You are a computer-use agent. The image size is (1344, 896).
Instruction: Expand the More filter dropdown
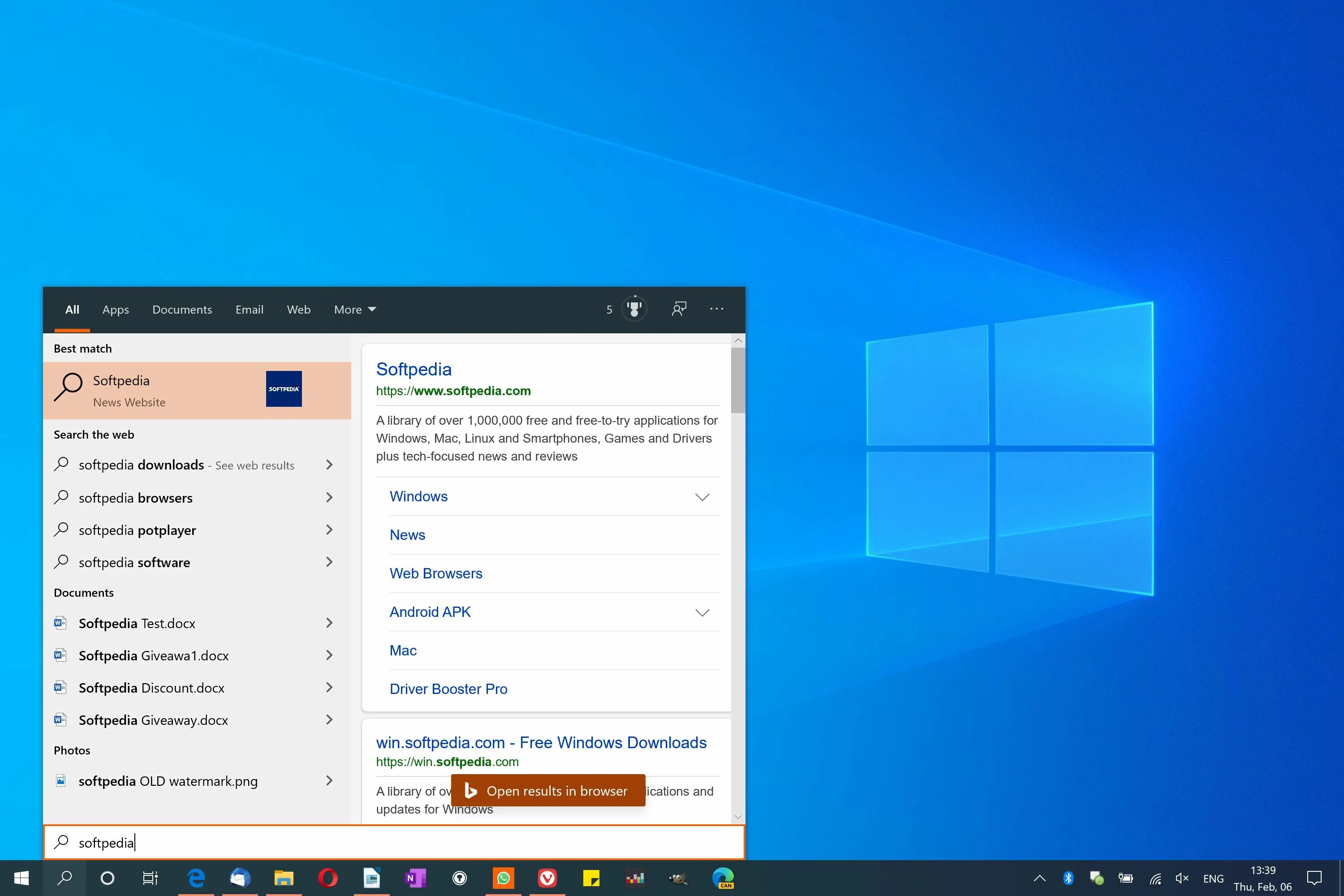pos(355,310)
